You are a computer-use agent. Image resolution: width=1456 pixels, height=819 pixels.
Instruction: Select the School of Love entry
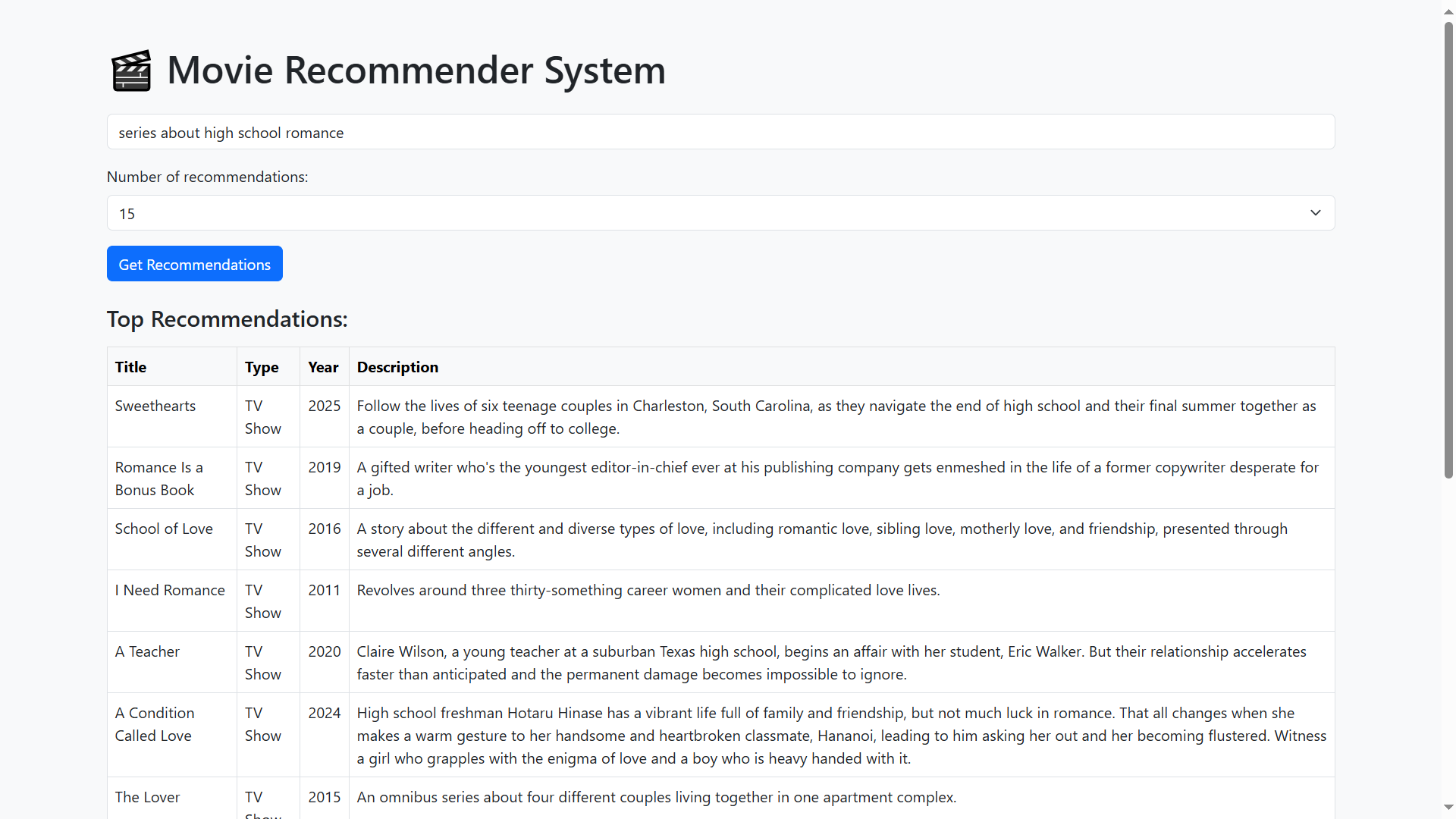point(163,529)
